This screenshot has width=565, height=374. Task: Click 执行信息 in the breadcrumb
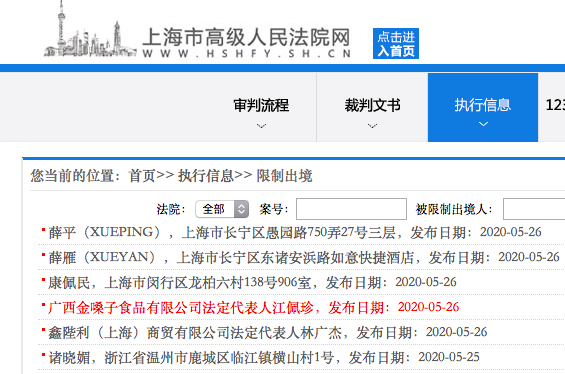pos(206,176)
